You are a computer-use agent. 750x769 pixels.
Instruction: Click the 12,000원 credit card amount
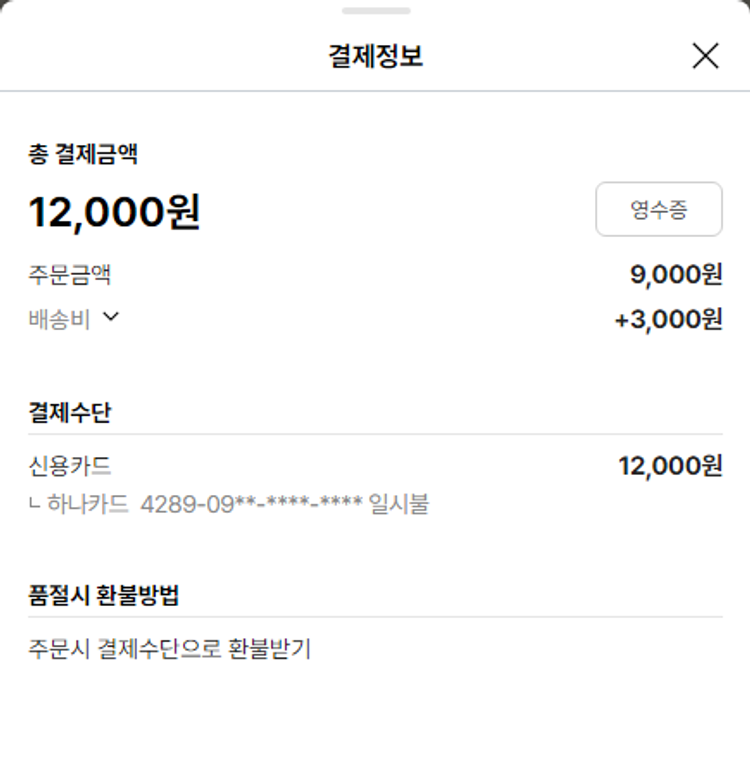pyautogui.click(x=670, y=466)
